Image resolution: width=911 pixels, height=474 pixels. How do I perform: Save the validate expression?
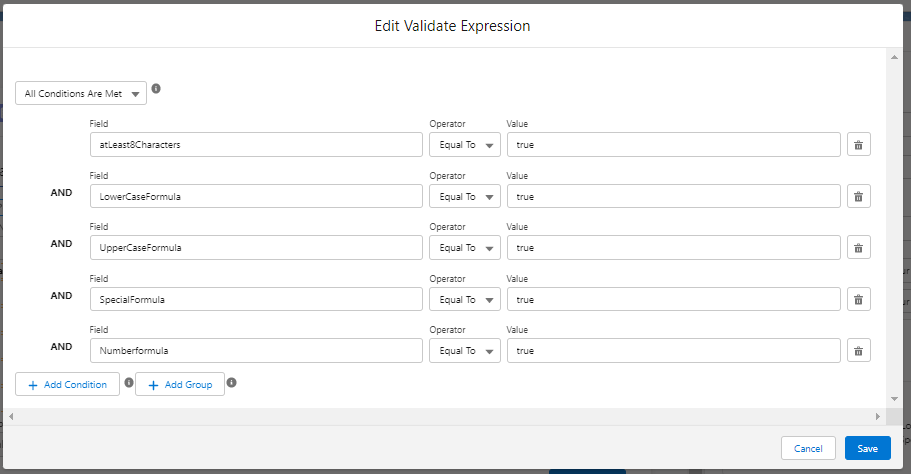(867, 448)
